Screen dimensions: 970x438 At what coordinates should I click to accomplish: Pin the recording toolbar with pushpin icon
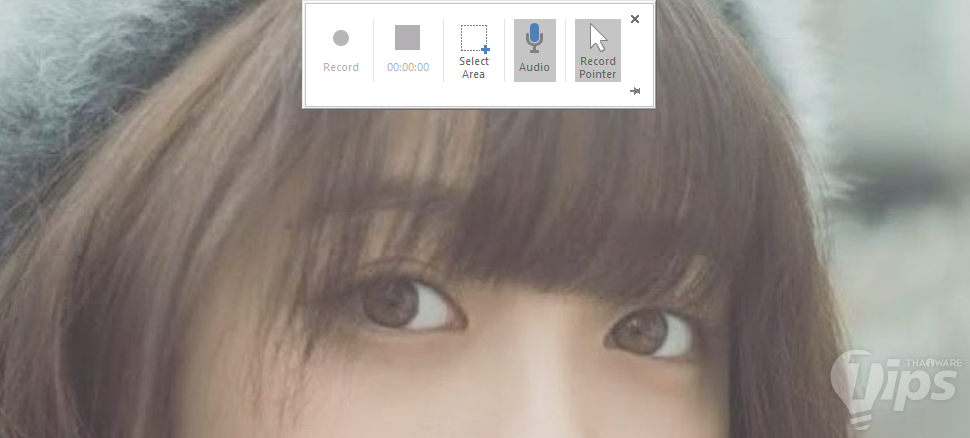(635, 91)
